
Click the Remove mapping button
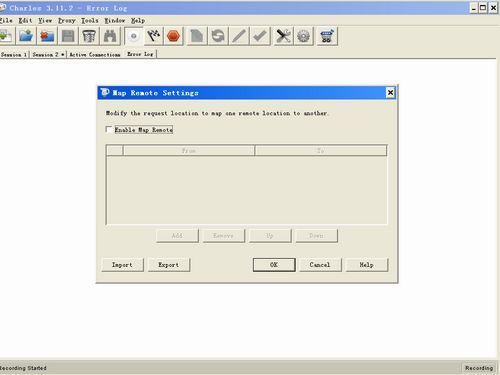click(x=224, y=236)
